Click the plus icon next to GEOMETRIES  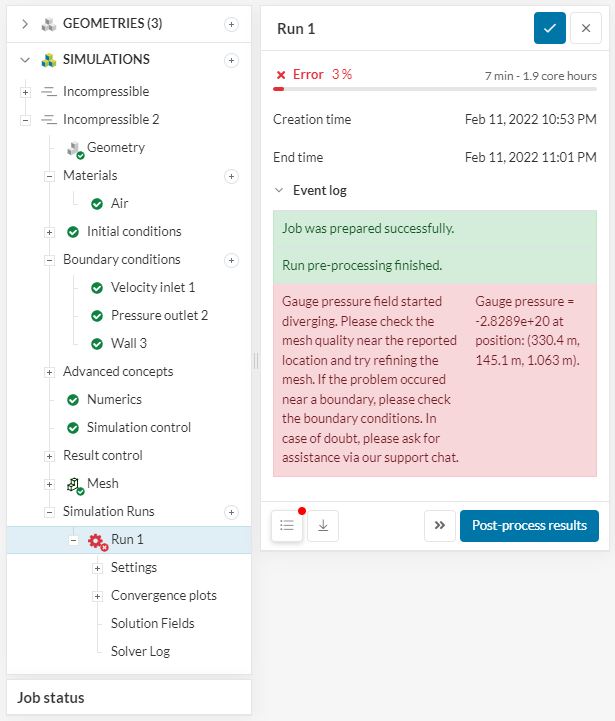(232, 24)
